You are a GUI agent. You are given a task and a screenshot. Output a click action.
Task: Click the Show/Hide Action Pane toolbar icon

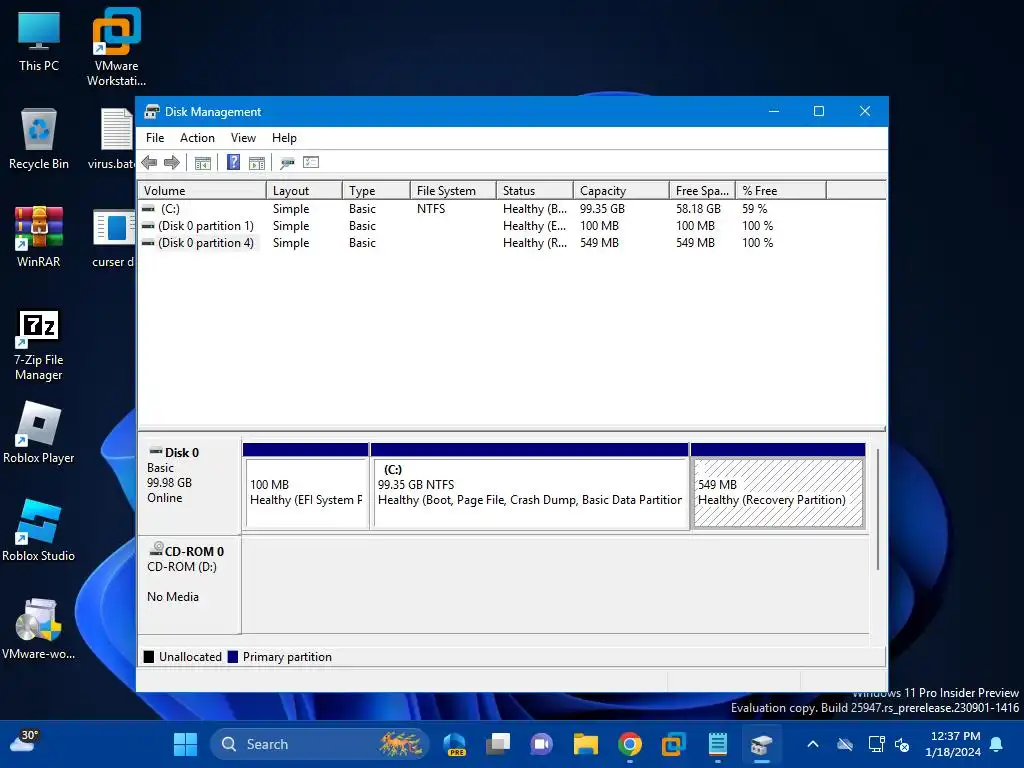[257, 163]
